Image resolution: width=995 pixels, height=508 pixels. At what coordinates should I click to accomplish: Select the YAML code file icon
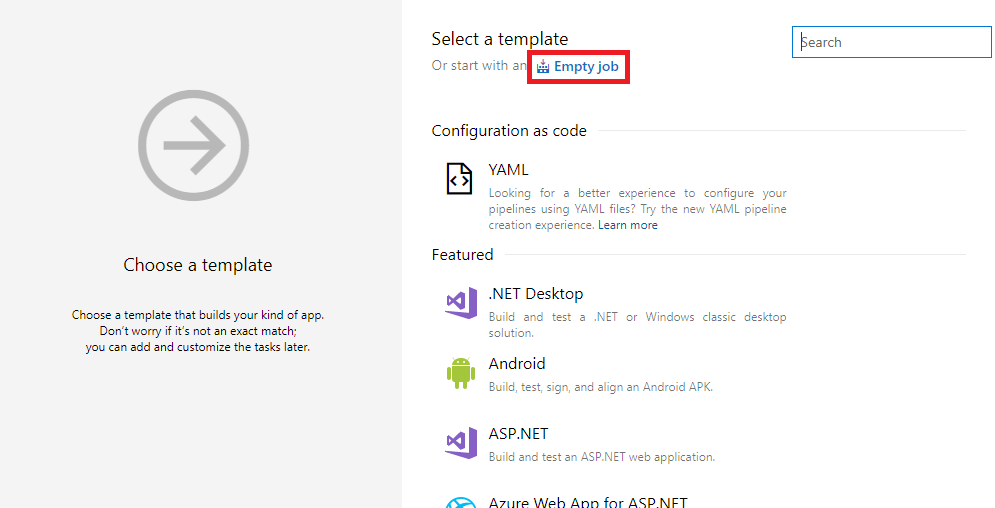(459, 179)
